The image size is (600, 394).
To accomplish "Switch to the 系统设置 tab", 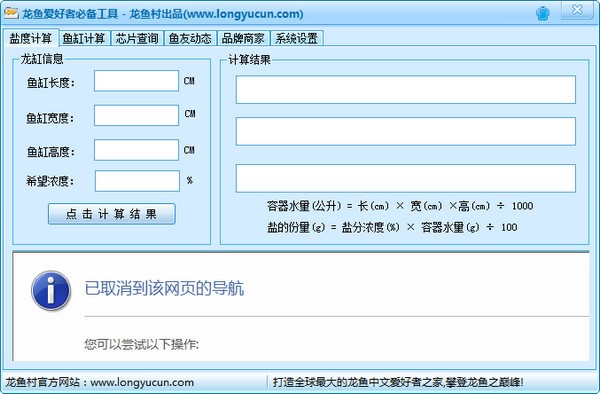I will [x=297, y=38].
